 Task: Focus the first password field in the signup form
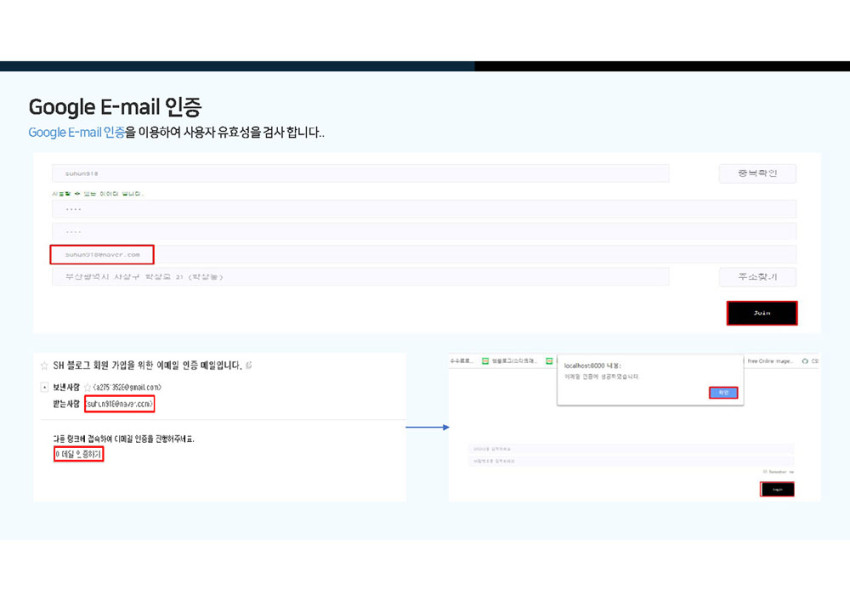pos(424,209)
